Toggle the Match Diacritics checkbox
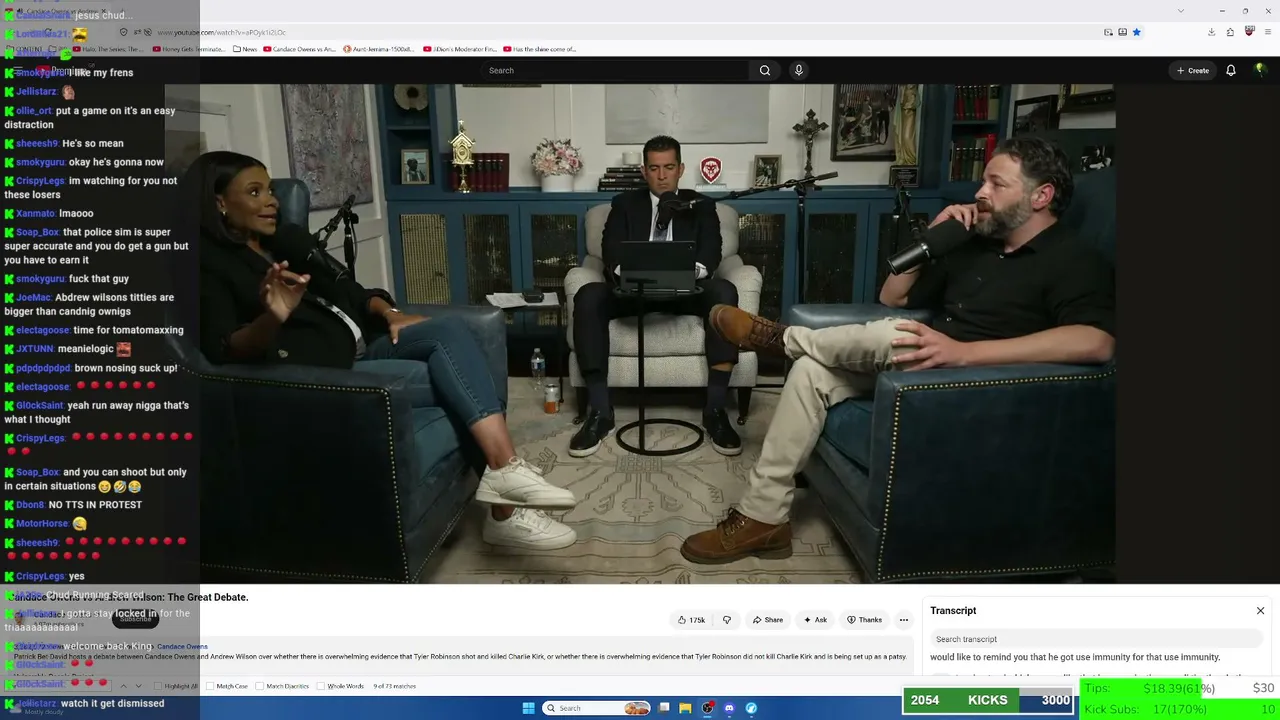Viewport: 1280px width, 720px height. (x=260, y=686)
